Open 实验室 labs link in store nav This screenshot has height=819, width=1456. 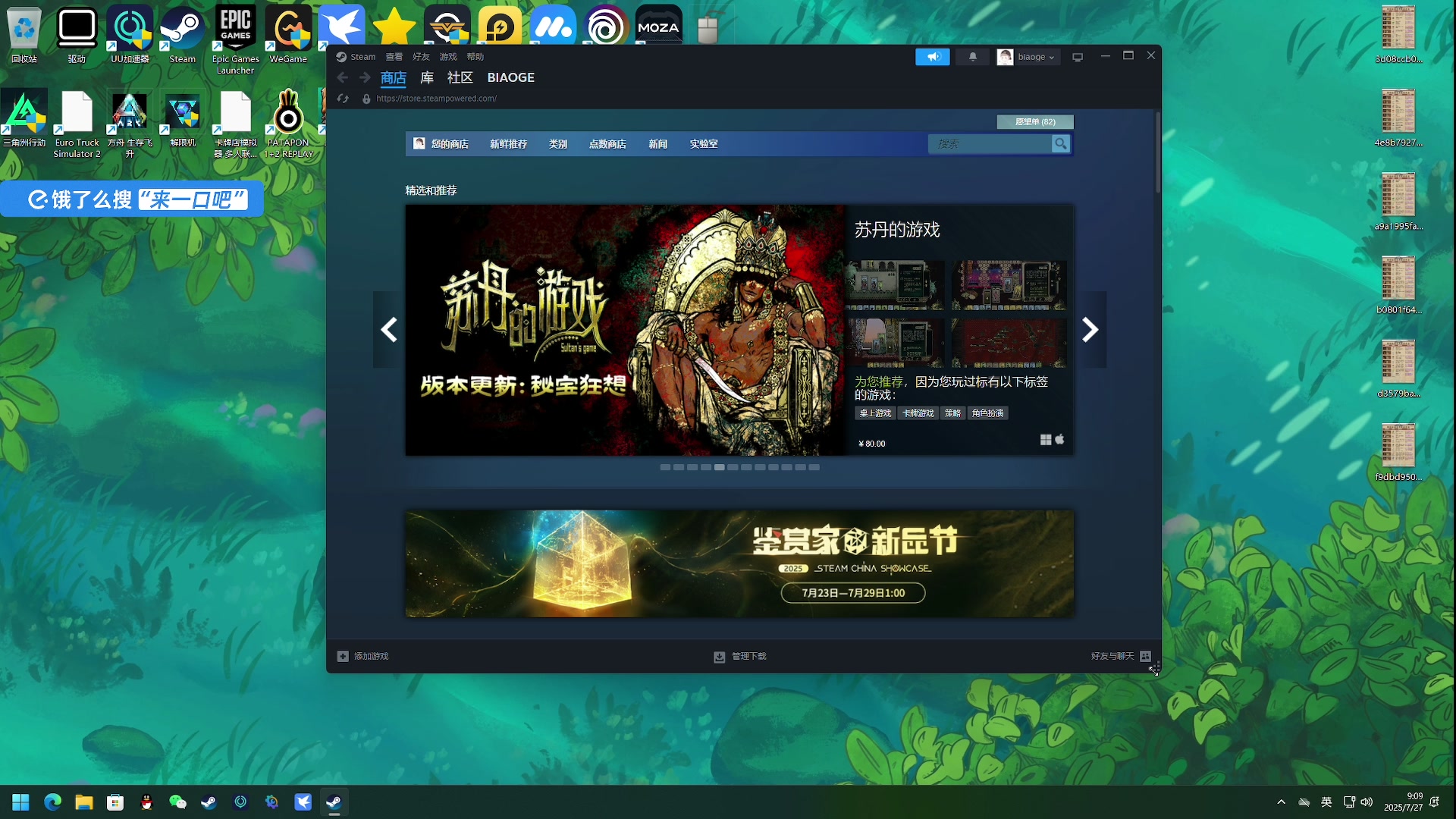click(x=704, y=144)
